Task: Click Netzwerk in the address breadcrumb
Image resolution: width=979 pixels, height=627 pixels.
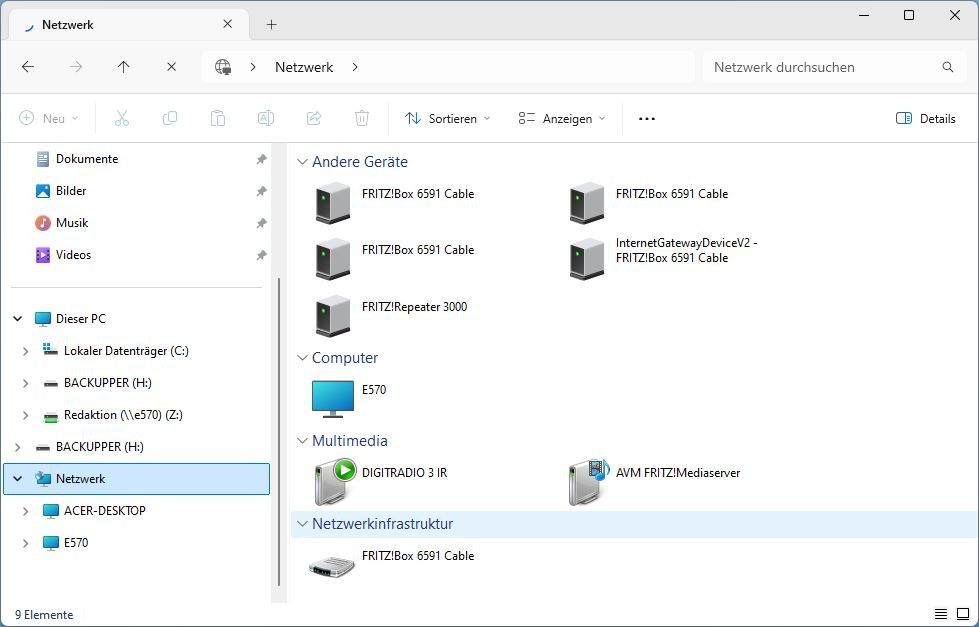Action: pos(304,67)
